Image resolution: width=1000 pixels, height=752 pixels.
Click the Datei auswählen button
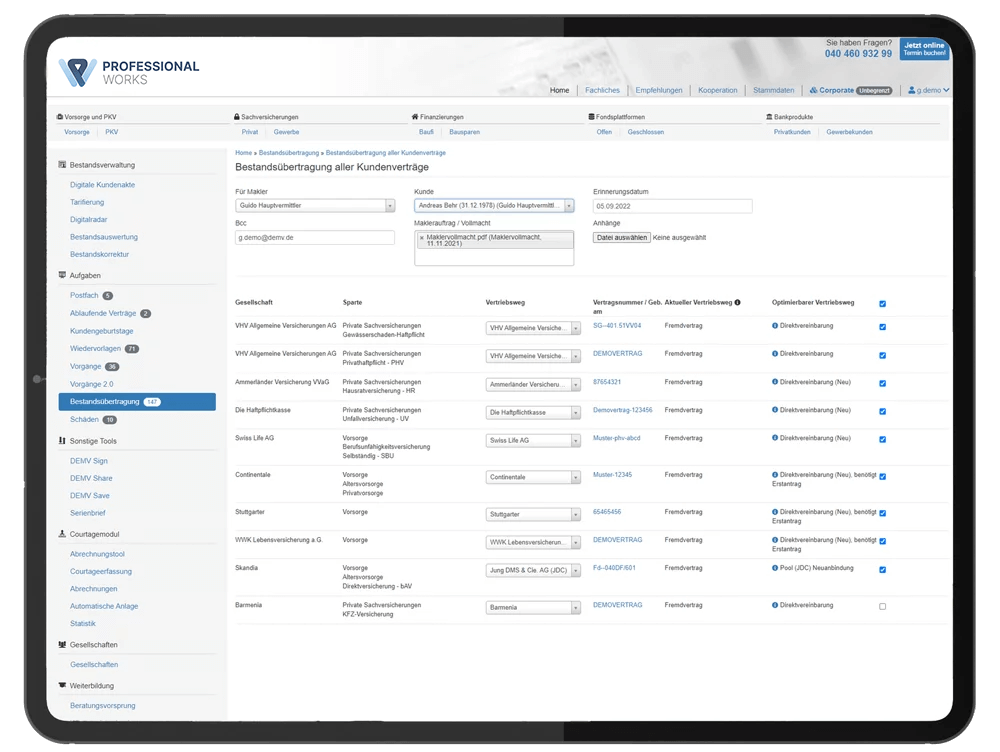pos(622,237)
